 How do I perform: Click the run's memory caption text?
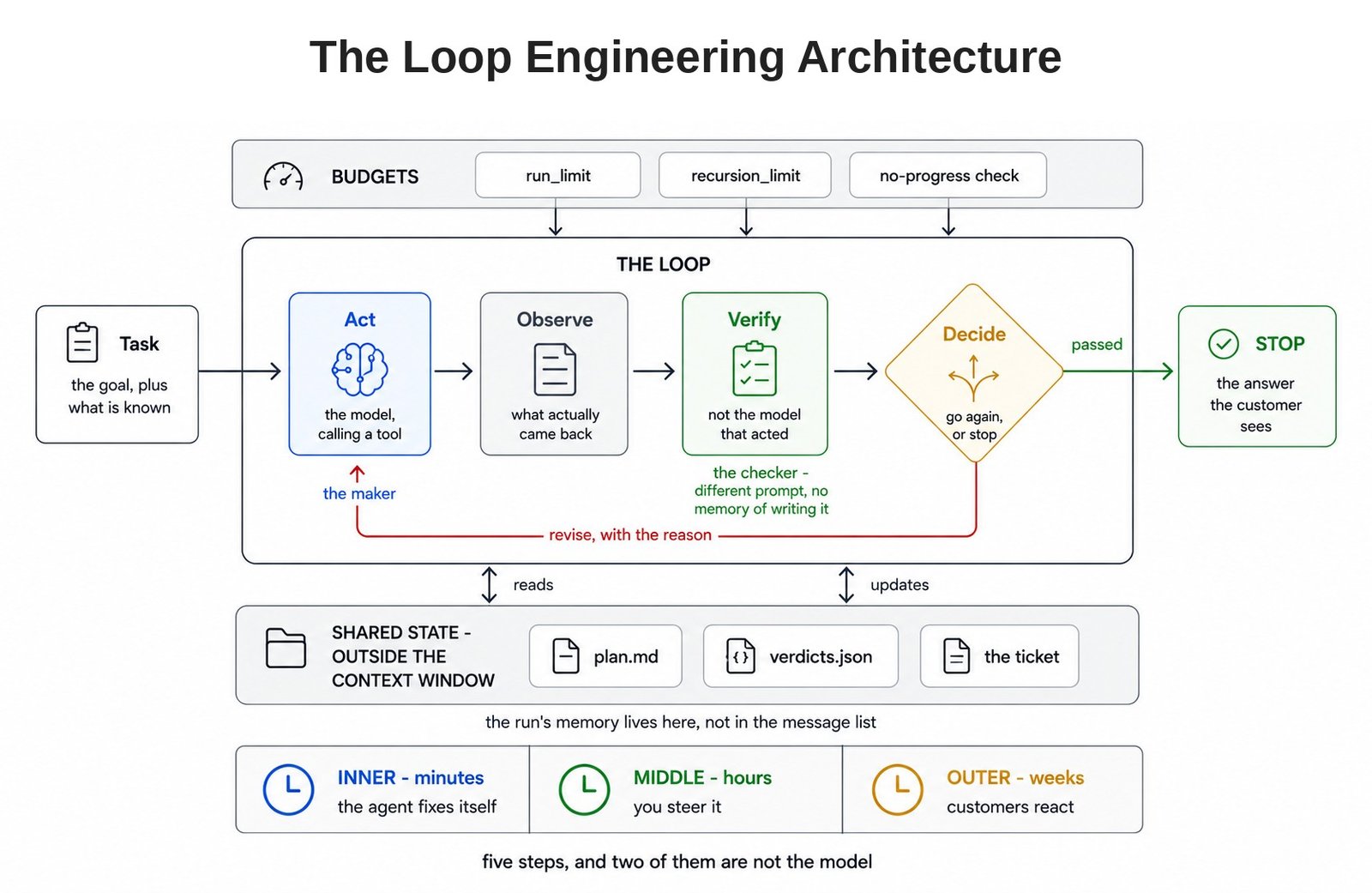pos(681,722)
